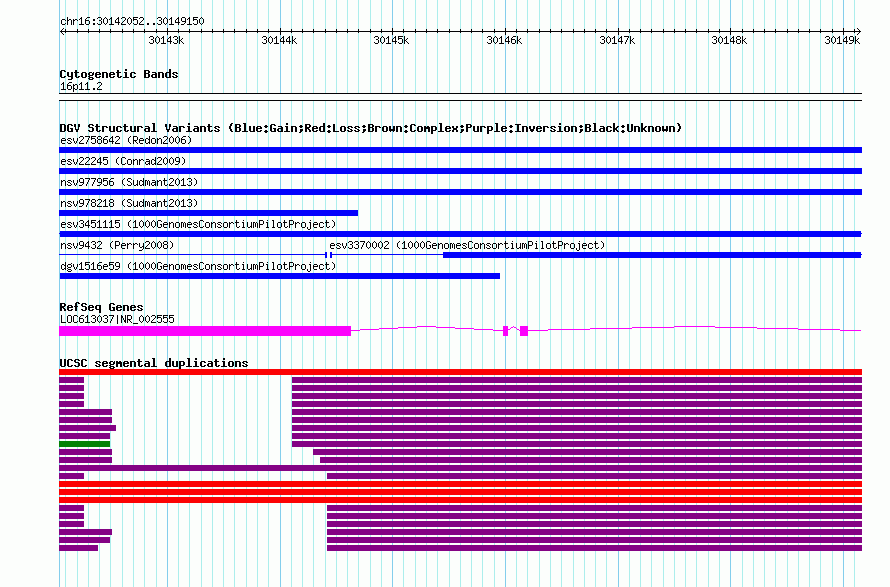890x587 pixels.
Task: Click the 30148k scale label
Action: [x=729, y=40]
